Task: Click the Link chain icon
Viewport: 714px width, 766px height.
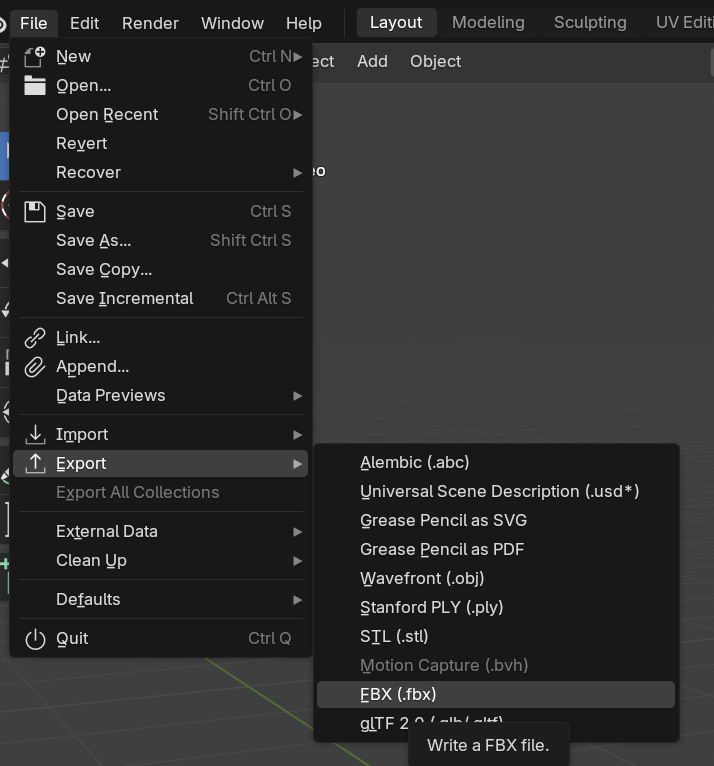Action: (35, 338)
